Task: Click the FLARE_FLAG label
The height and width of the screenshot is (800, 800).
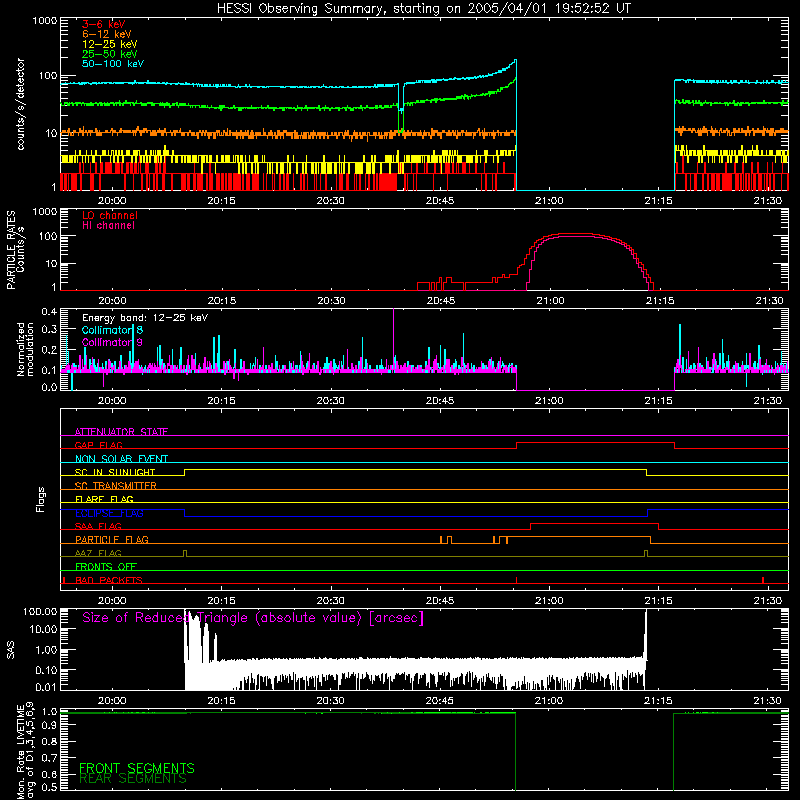Action: tap(104, 499)
